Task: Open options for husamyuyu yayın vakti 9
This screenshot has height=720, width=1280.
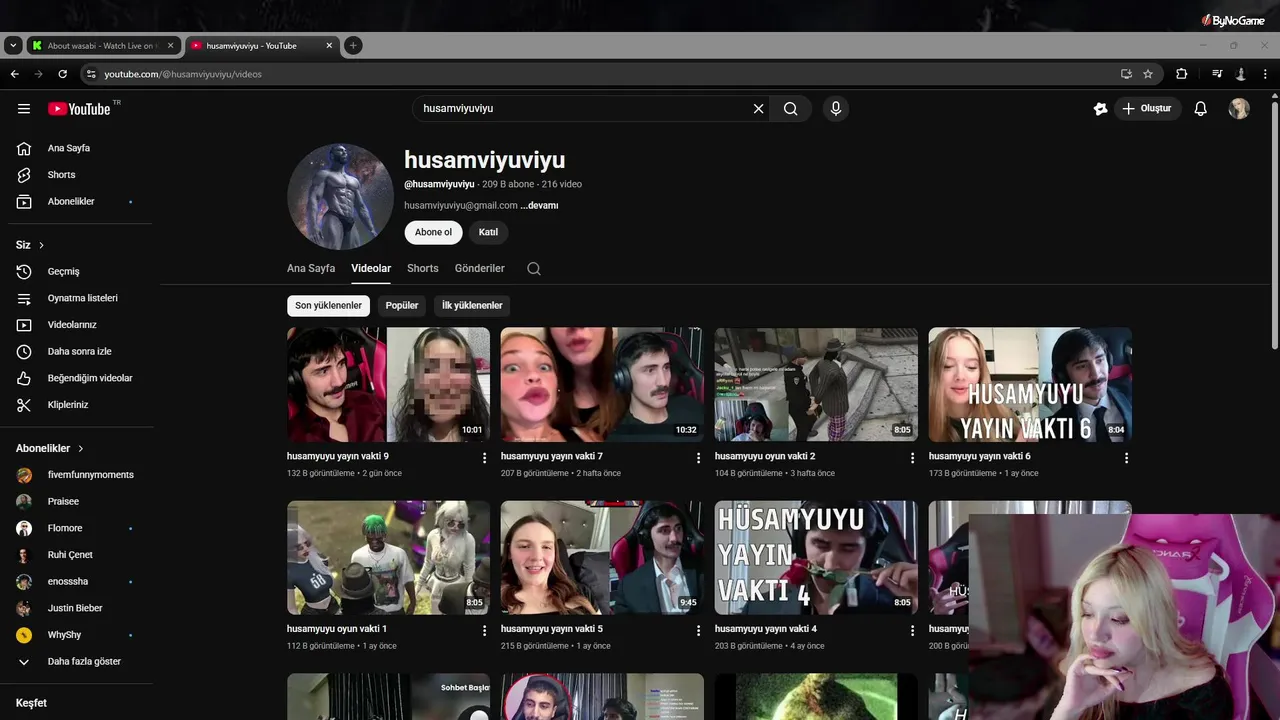Action: (485, 458)
